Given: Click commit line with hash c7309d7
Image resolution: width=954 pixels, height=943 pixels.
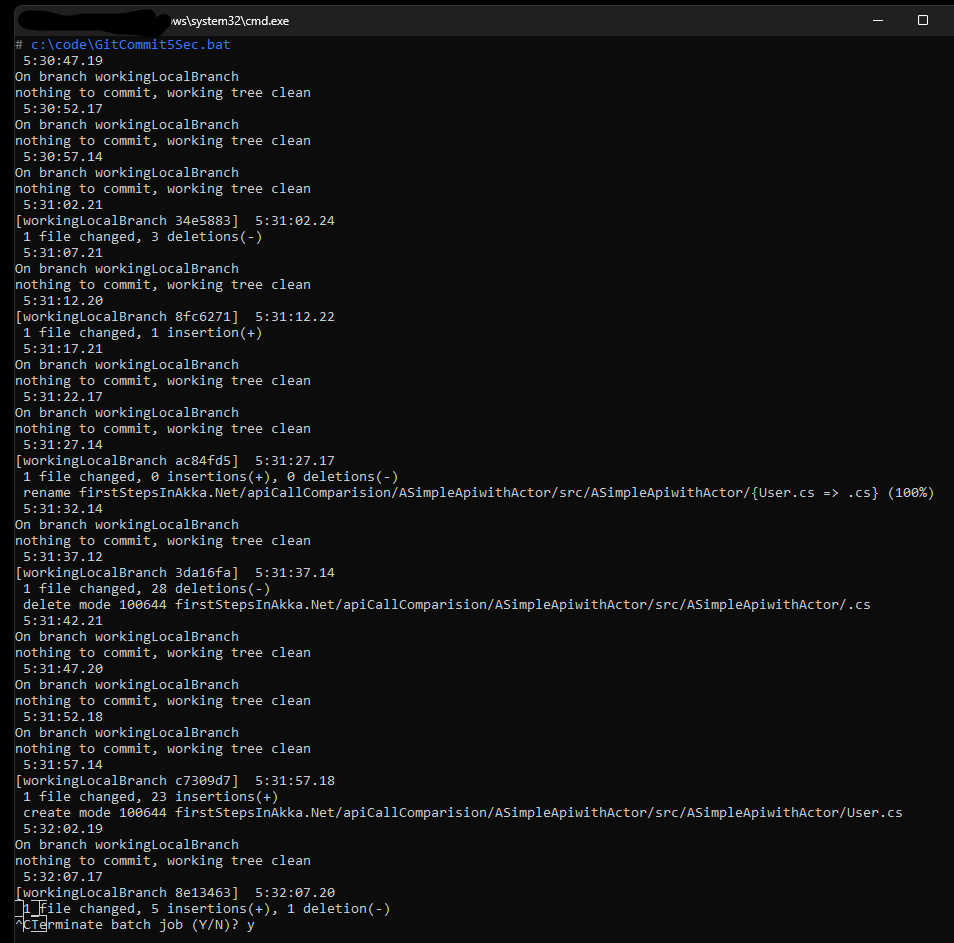Looking at the screenshot, I should pos(175,781).
